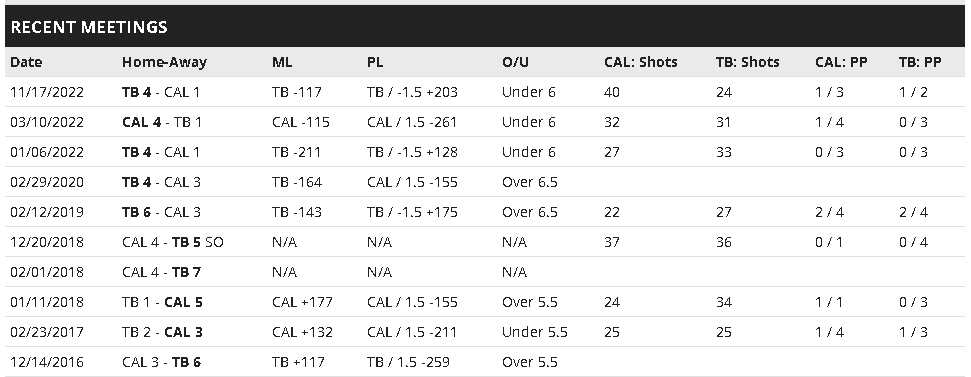Click the ML column header

[x=282, y=62]
